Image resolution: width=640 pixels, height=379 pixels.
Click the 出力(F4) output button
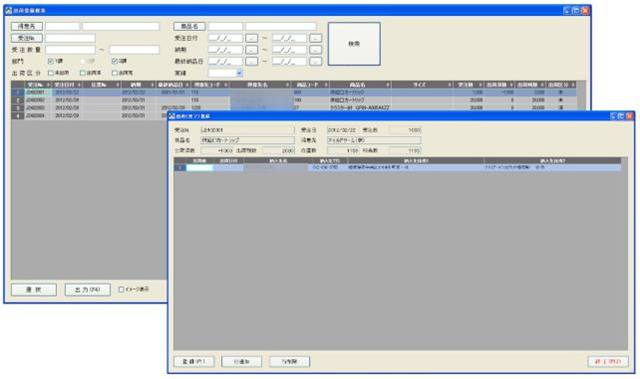pos(87,290)
